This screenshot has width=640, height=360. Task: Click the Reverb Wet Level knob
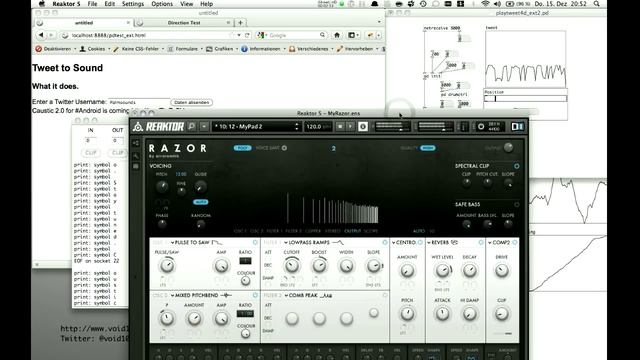tap(442, 270)
